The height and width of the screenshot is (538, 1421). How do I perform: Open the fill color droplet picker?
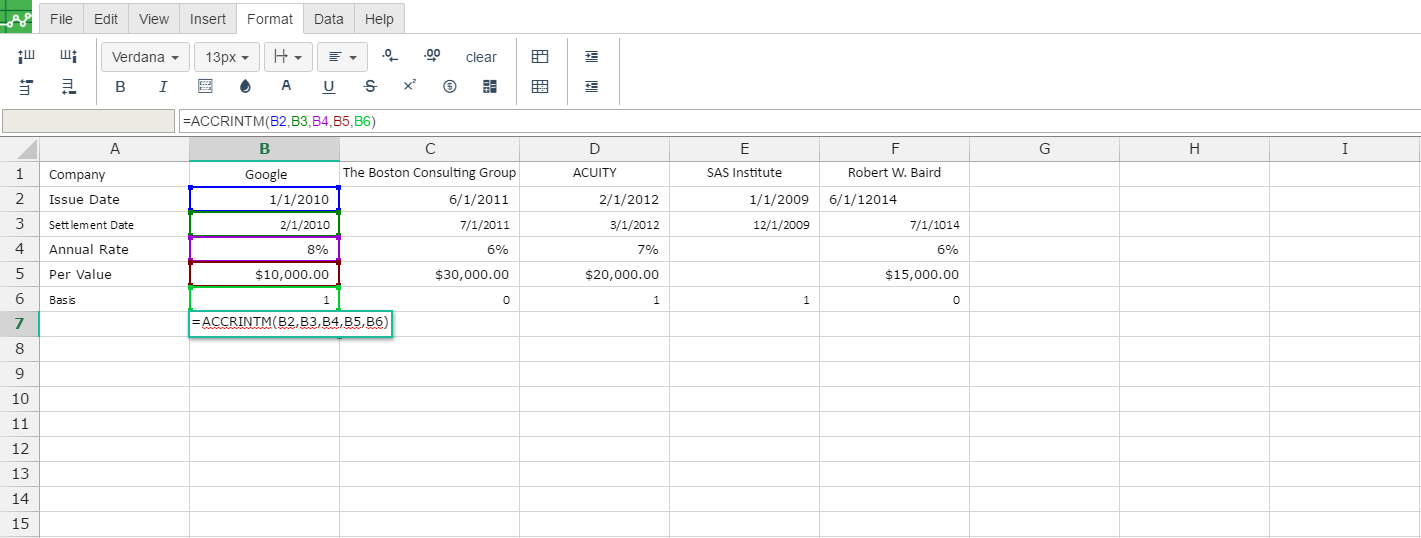[246, 87]
